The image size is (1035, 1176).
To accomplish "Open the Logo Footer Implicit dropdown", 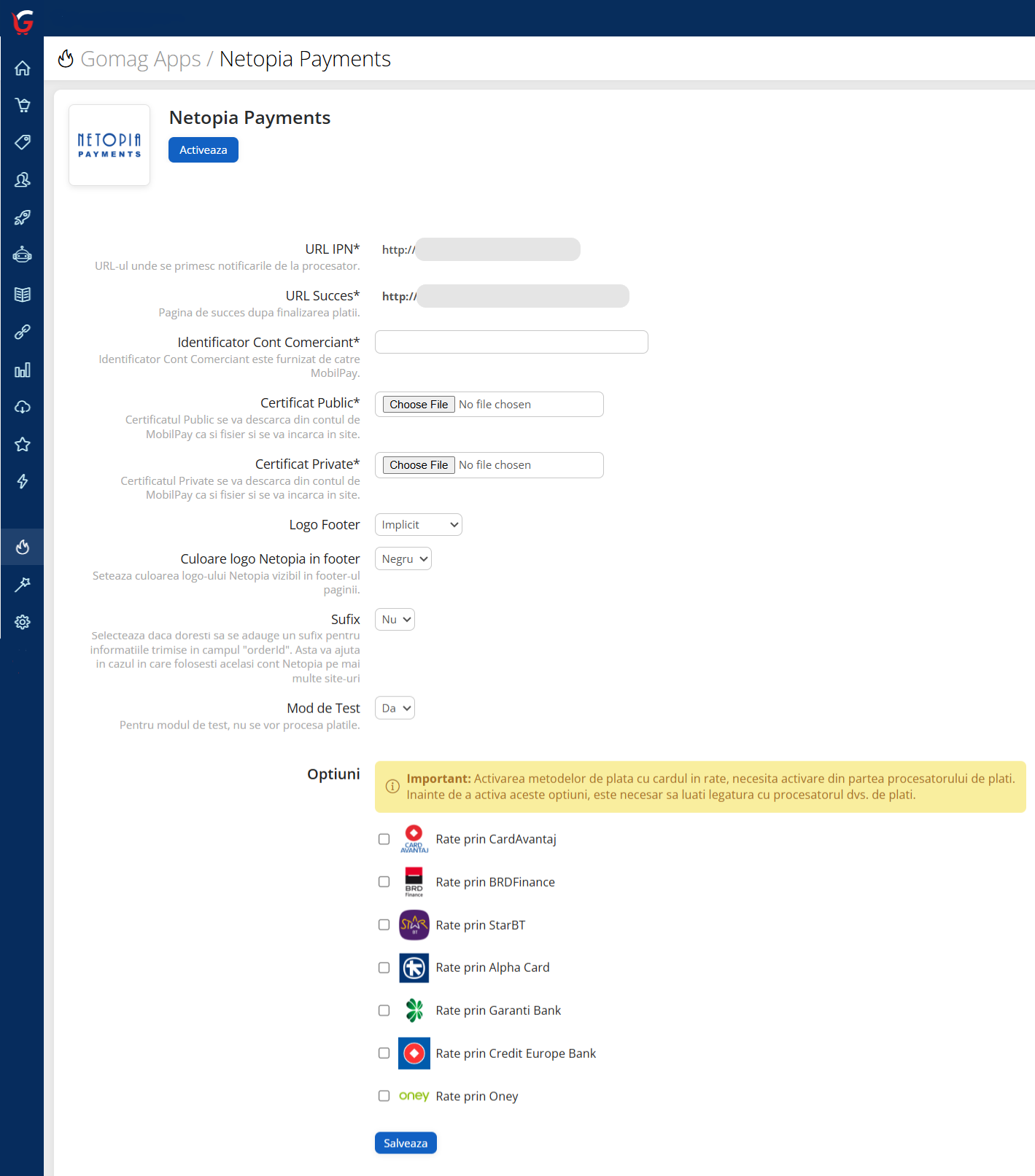I will (x=419, y=525).
